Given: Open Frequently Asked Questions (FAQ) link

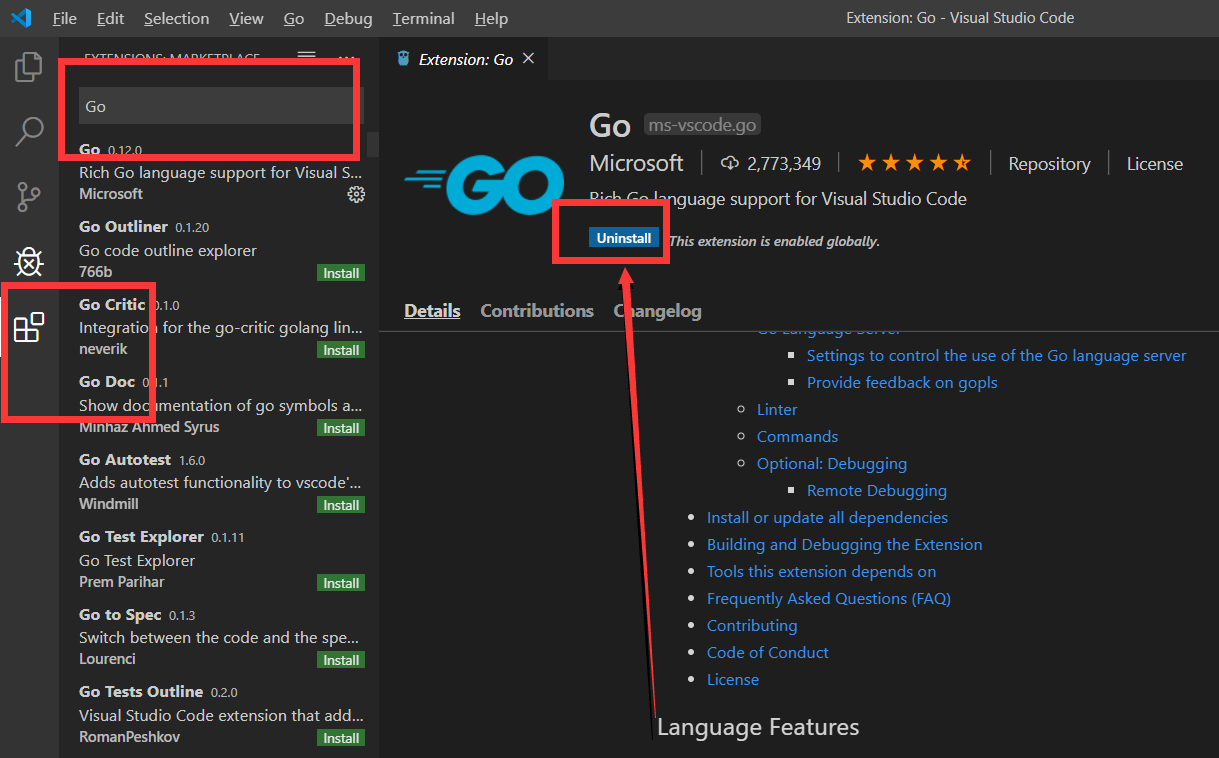Looking at the screenshot, I should (828, 598).
